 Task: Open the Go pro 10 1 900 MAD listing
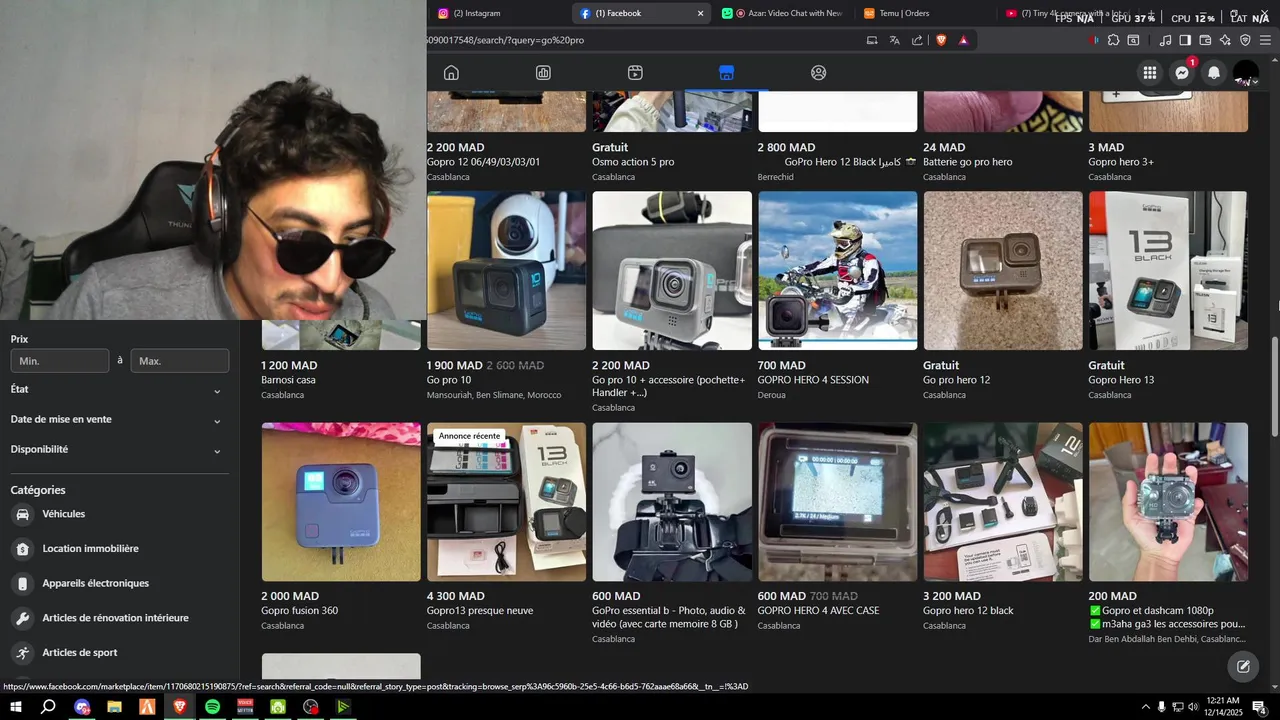click(506, 271)
